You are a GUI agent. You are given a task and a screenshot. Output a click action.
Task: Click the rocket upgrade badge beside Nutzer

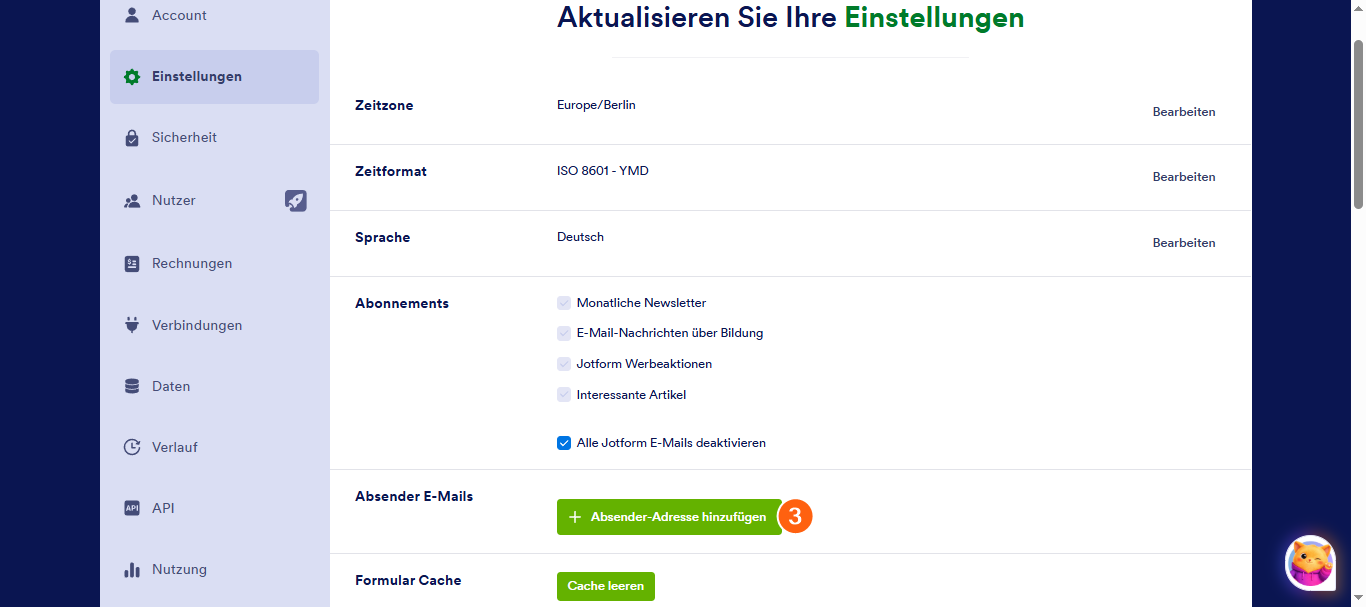(296, 200)
